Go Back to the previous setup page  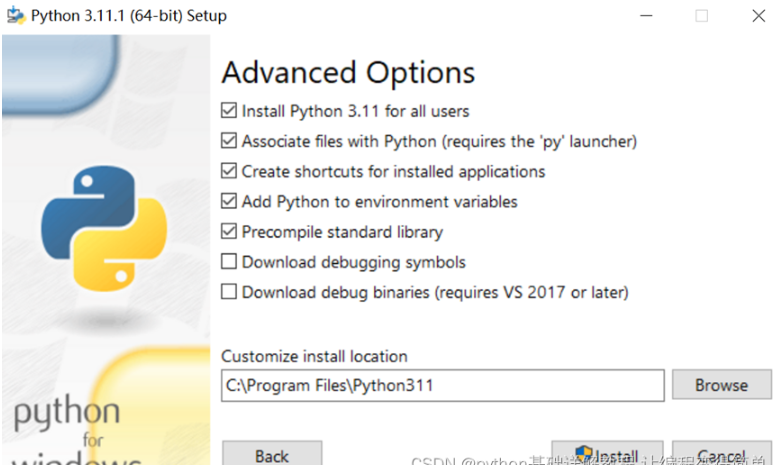click(272, 454)
